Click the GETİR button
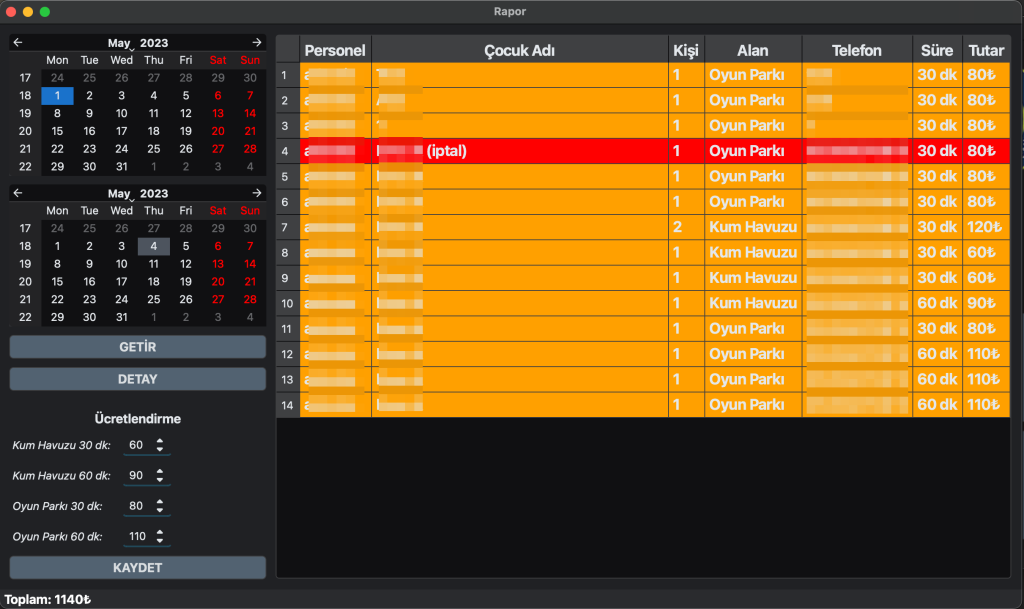This screenshot has height=609, width=1024. pos(138,347)
